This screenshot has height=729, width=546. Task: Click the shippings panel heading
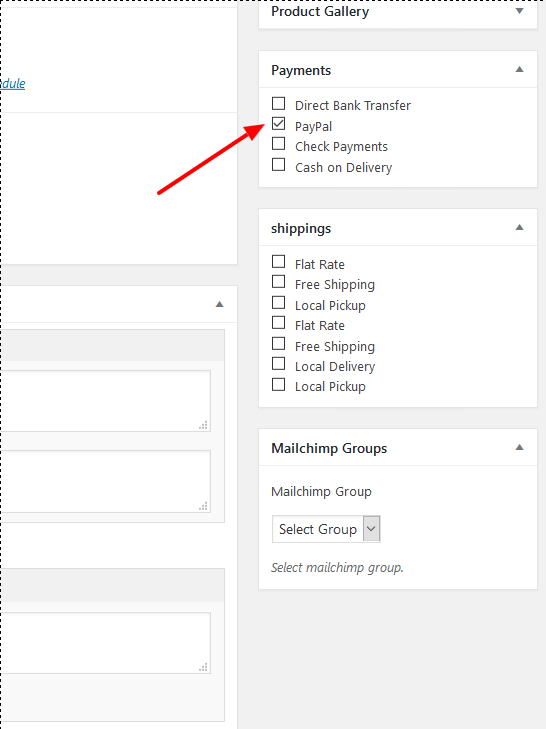[x=301, y=229]
